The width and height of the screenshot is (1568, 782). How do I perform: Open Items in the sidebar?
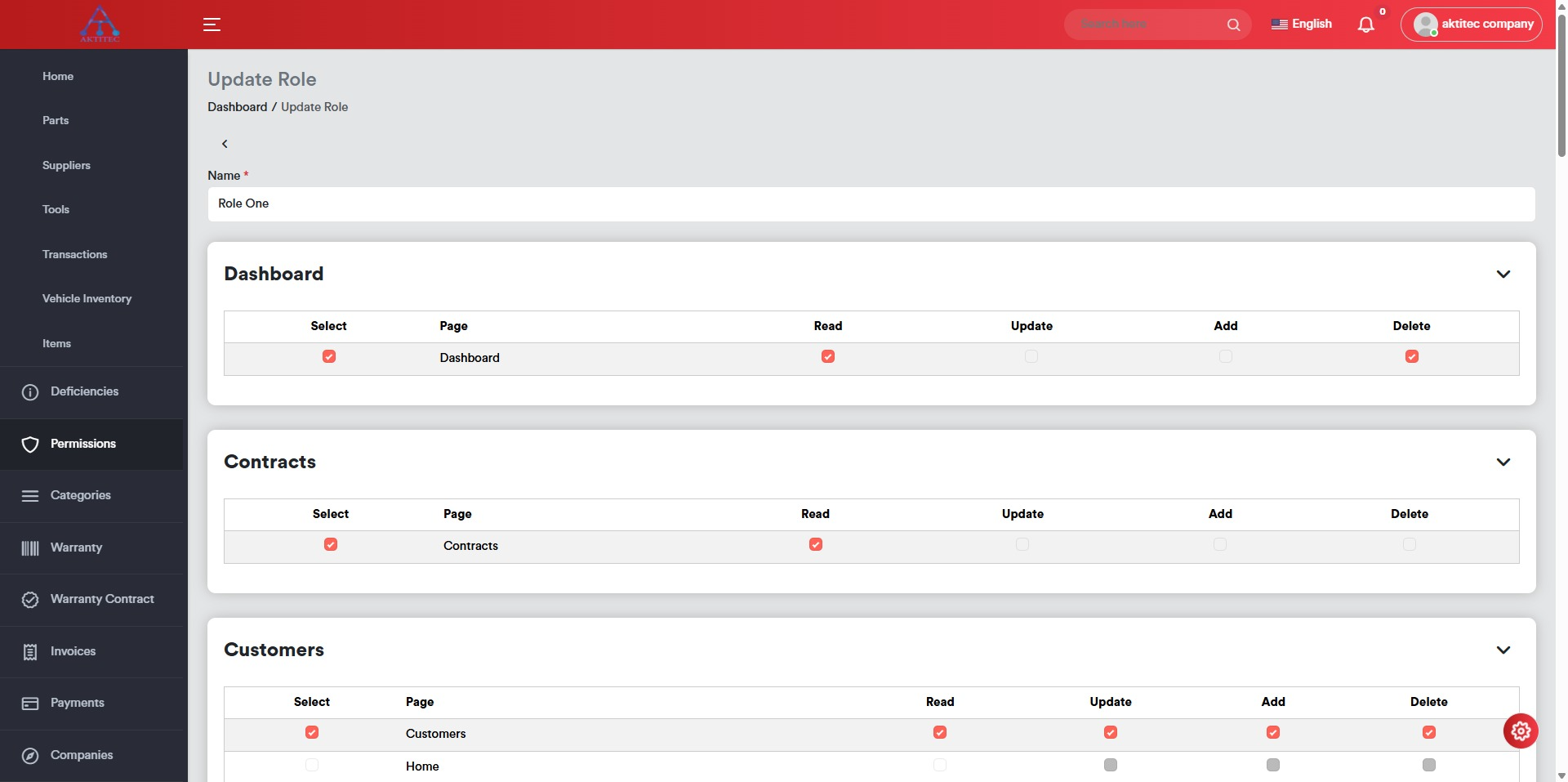[56, 343]
